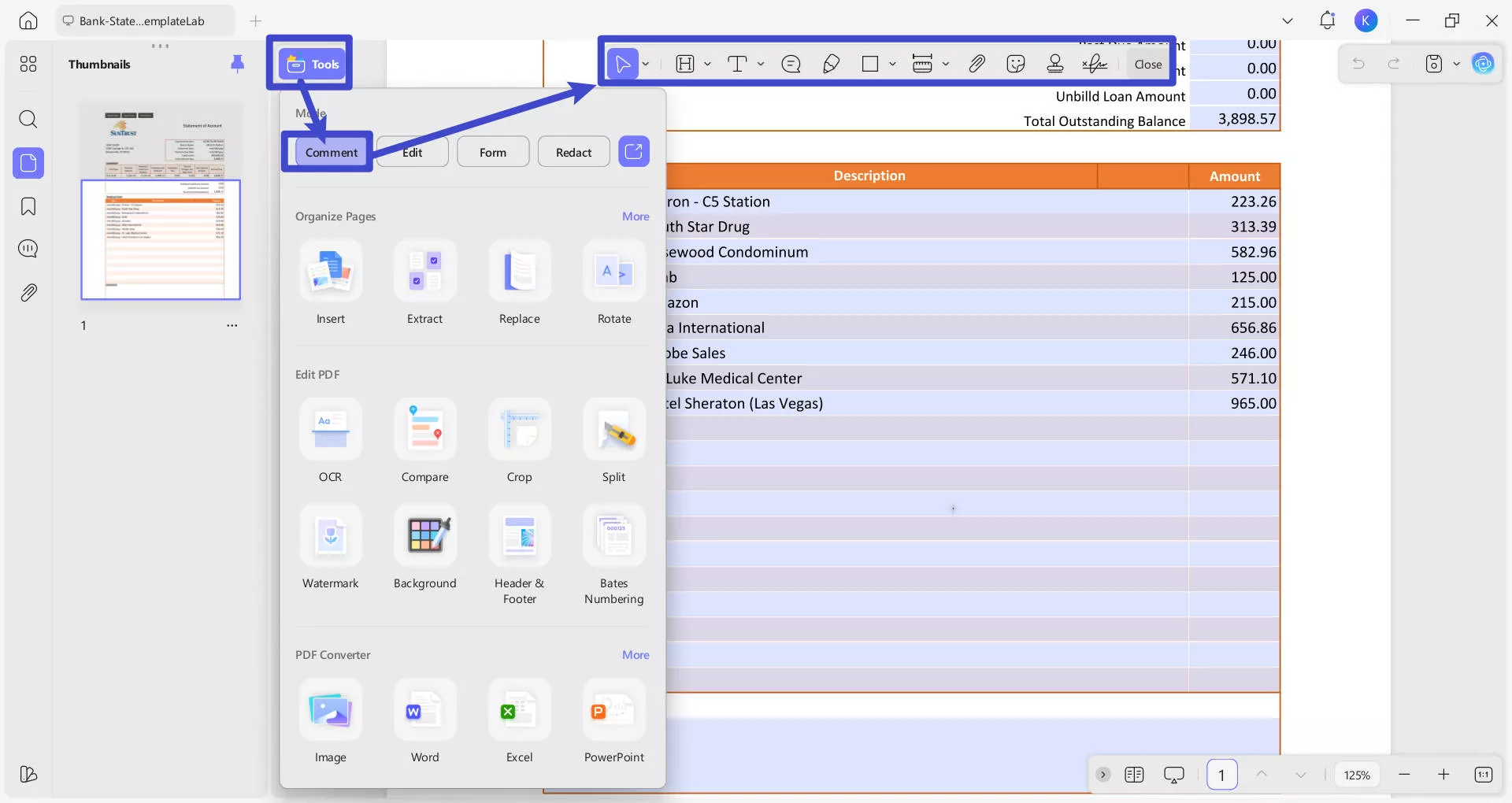Switch to Redact mode

pos(573,152)
